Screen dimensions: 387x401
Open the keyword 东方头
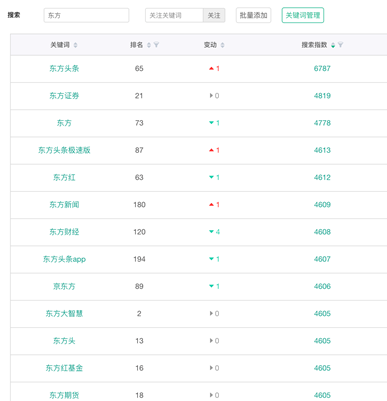(x=64, y=341)
